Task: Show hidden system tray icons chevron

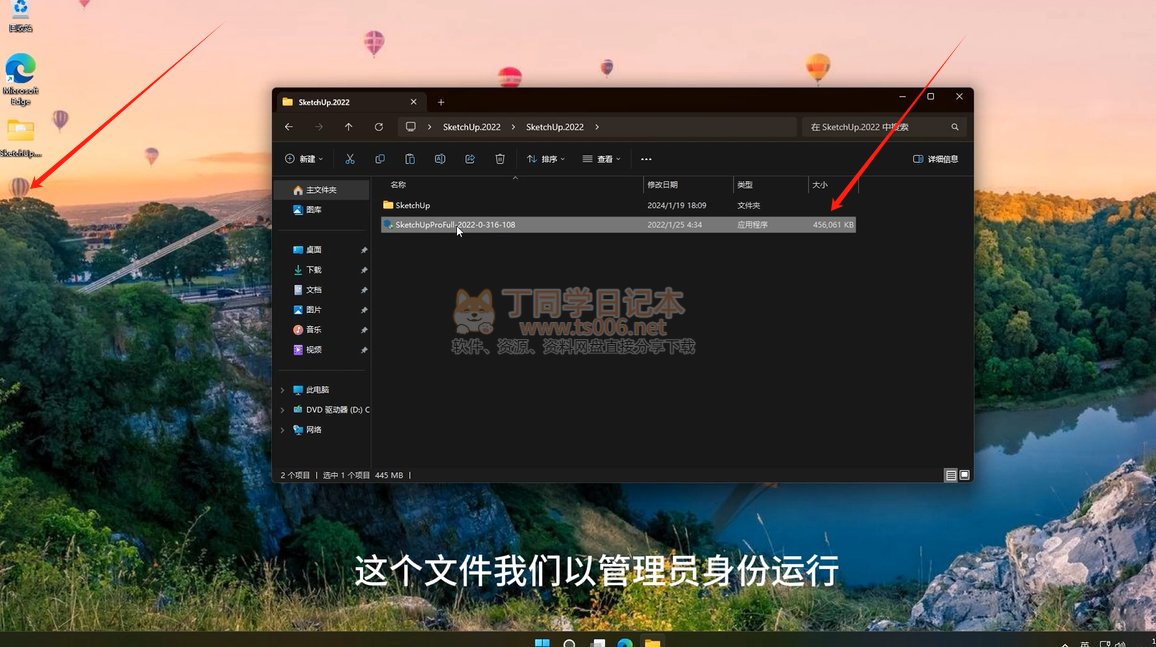Action: pyautogui.click(x=1065, y=644)
